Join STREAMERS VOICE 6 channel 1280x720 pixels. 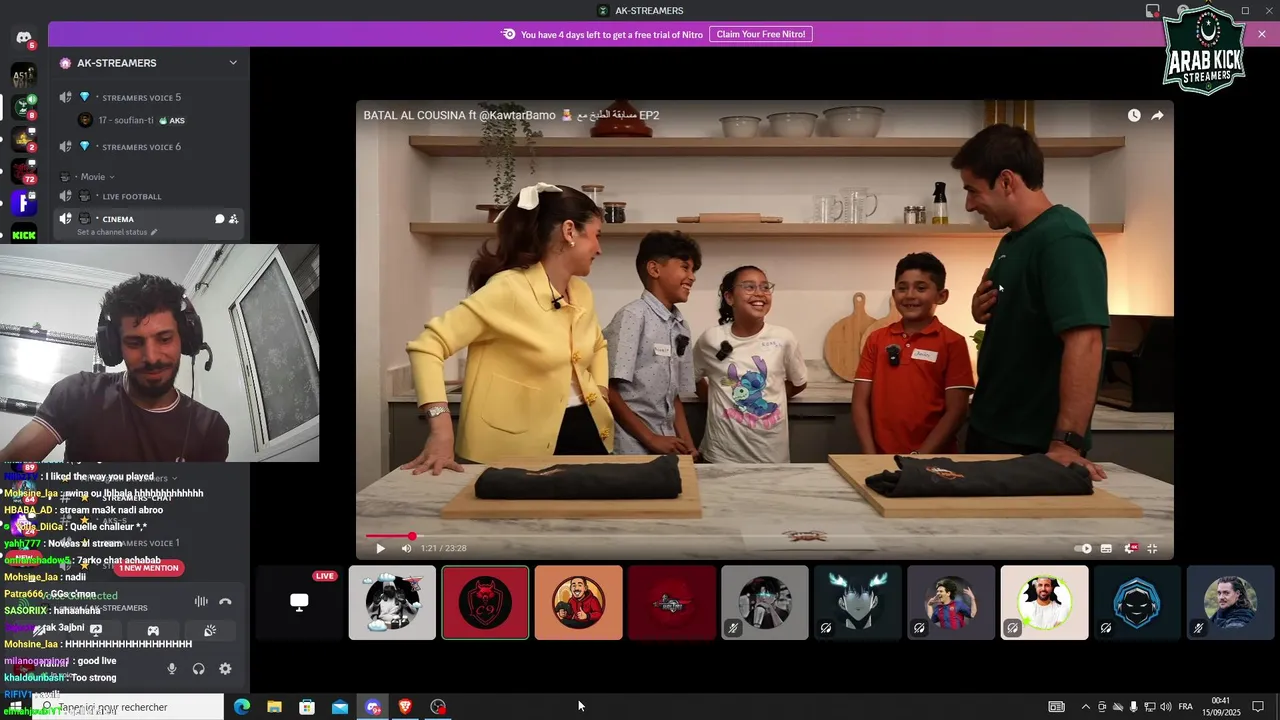(x=149, y=147)
